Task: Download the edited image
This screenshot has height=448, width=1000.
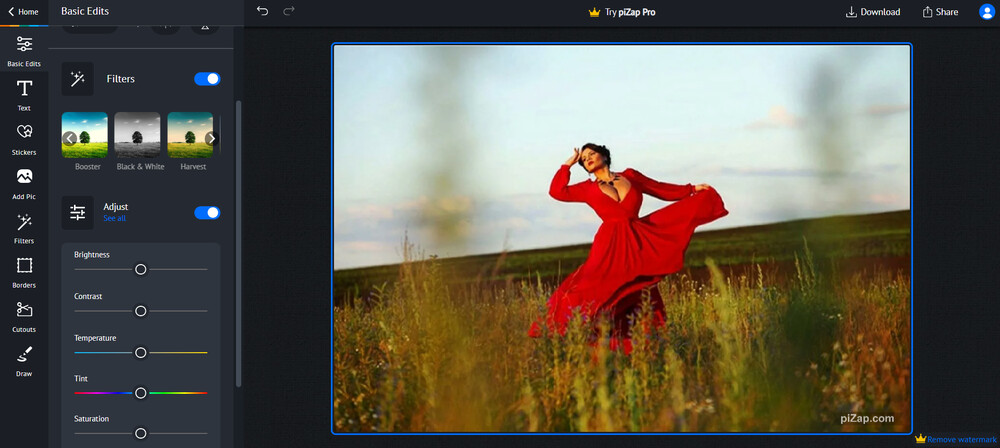Action: click(872, 12)
